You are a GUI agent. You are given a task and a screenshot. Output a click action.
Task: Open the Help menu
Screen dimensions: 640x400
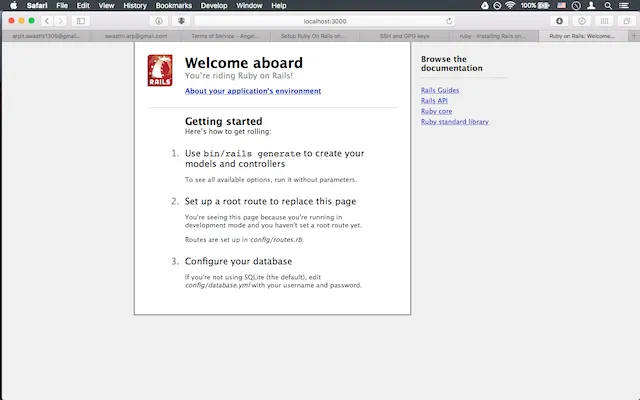pyautogui.click(x=279, y=5)
